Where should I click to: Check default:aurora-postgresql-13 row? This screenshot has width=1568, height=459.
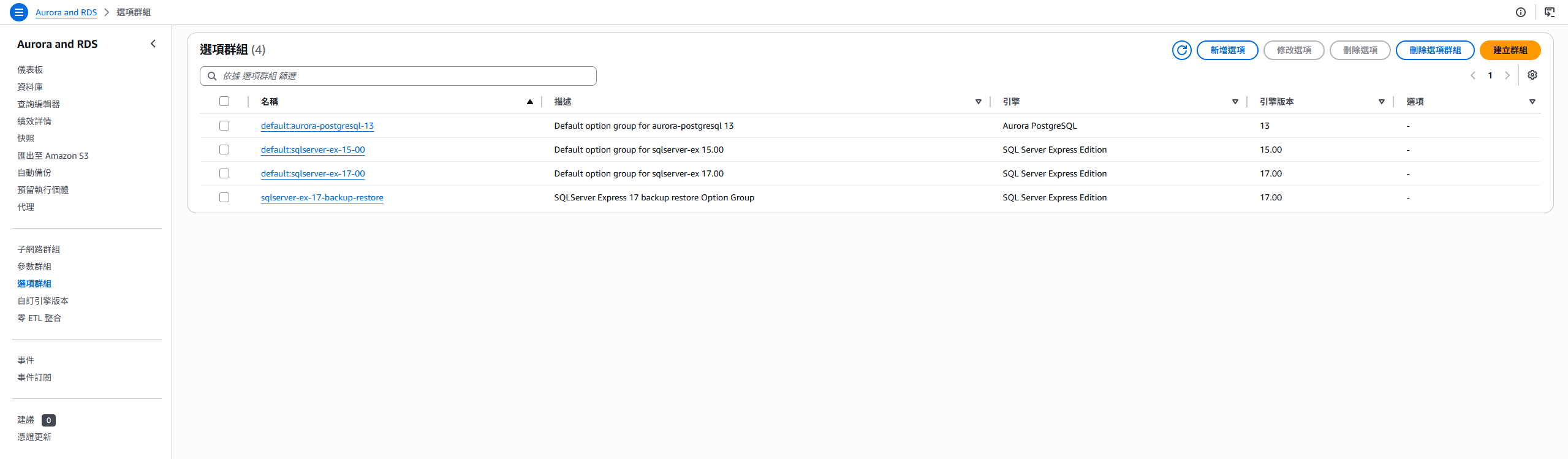[224, 126]
